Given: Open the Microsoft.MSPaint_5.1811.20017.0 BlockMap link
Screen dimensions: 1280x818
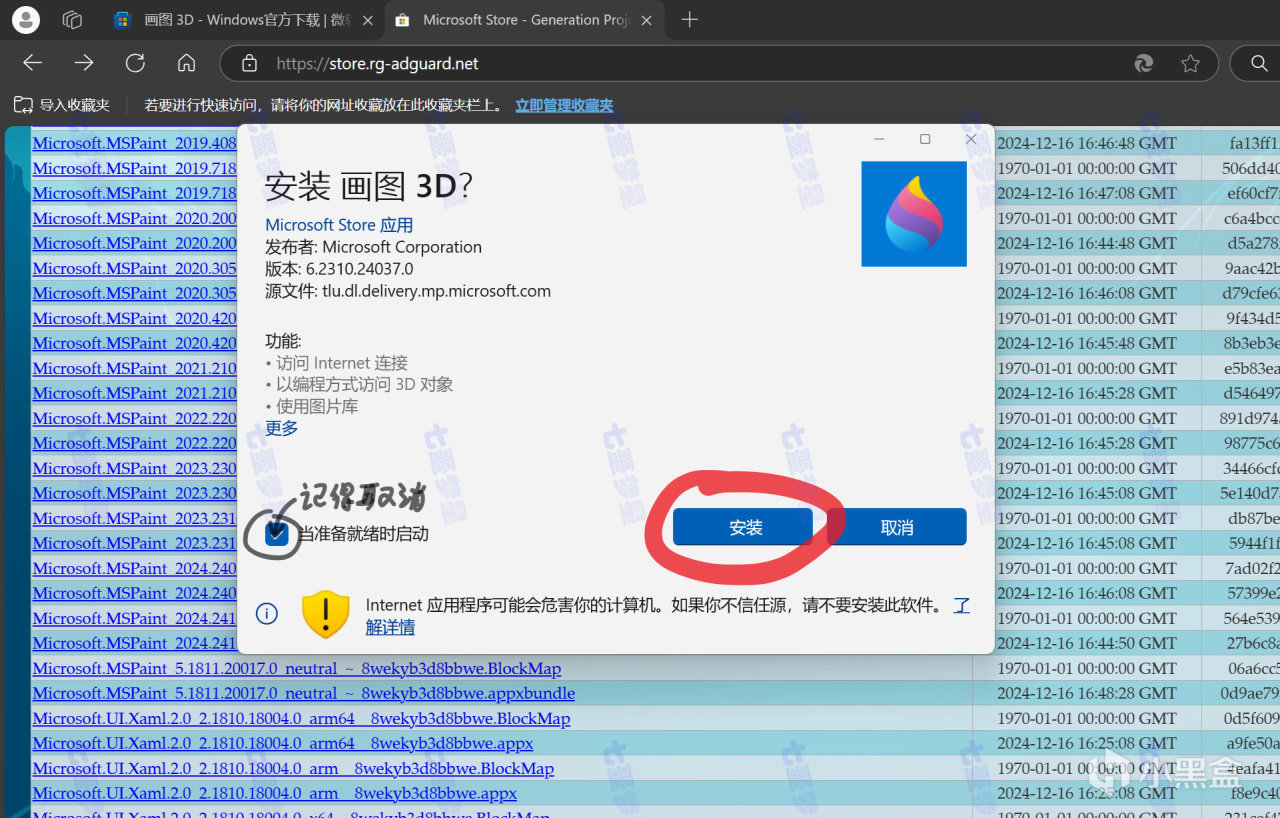Looking at the screenshot, I should click(x=297, y=668).
